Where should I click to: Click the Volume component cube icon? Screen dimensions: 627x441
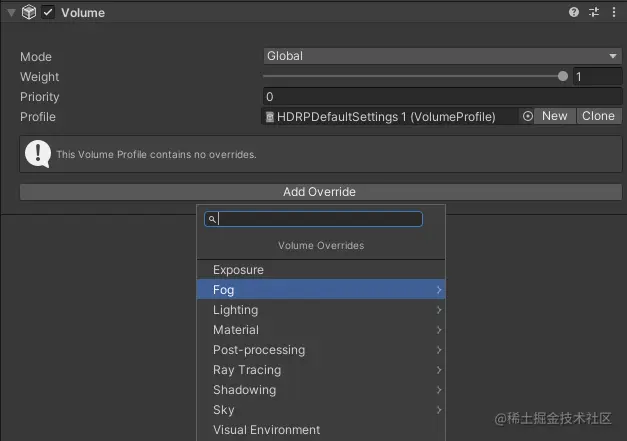pos(29,12)
